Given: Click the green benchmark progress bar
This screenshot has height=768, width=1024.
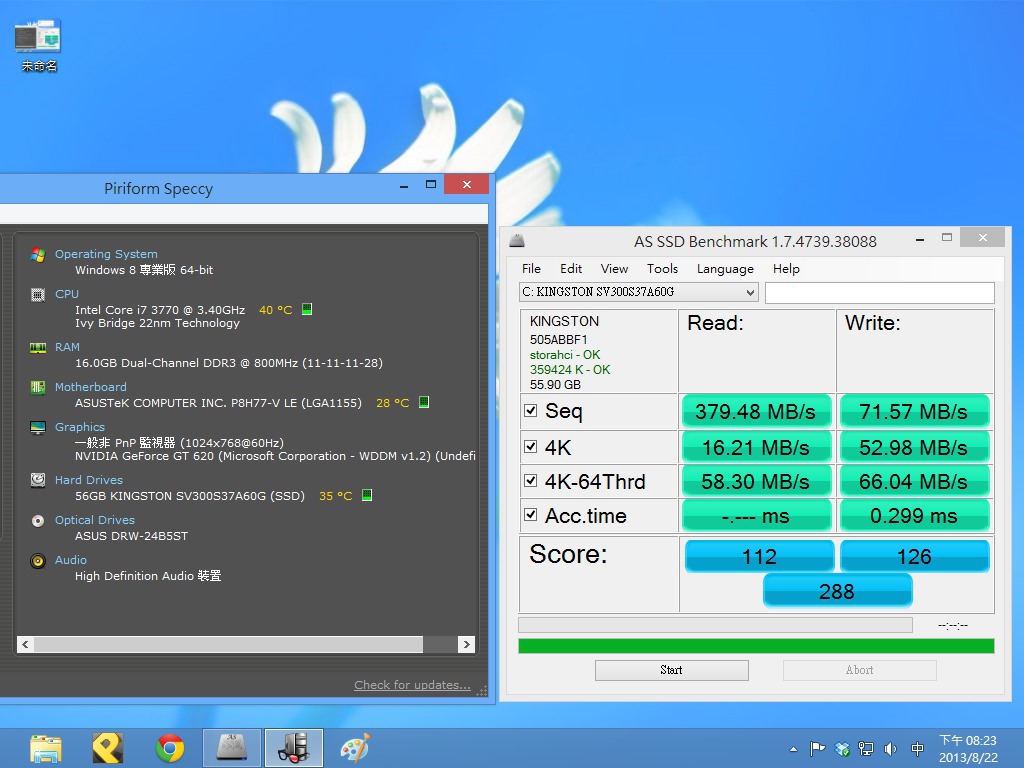Looking at the screenshot, I should [x=756, y=646].
